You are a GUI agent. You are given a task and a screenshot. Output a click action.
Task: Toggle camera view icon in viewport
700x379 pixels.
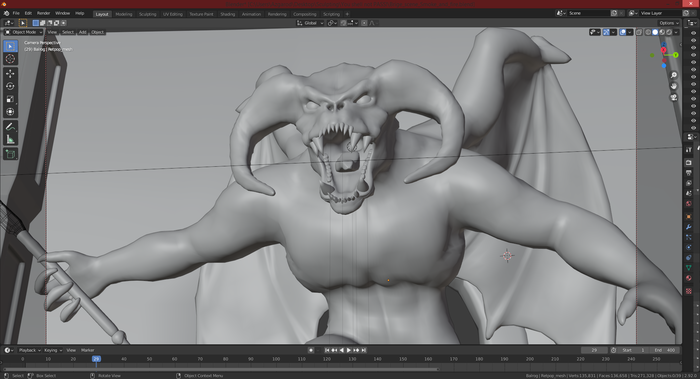(x=674, y=97)
